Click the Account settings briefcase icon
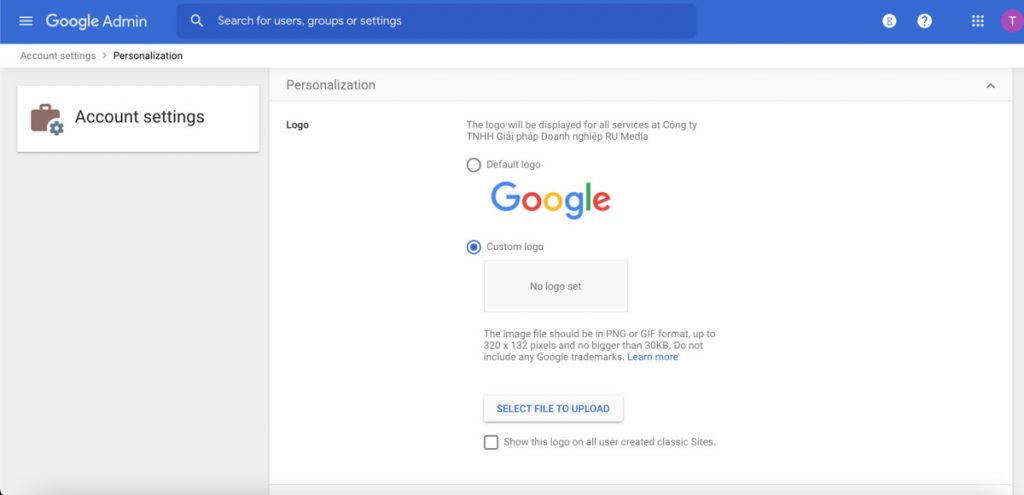Screen dimensions: 1024x495 click(47, 119)
